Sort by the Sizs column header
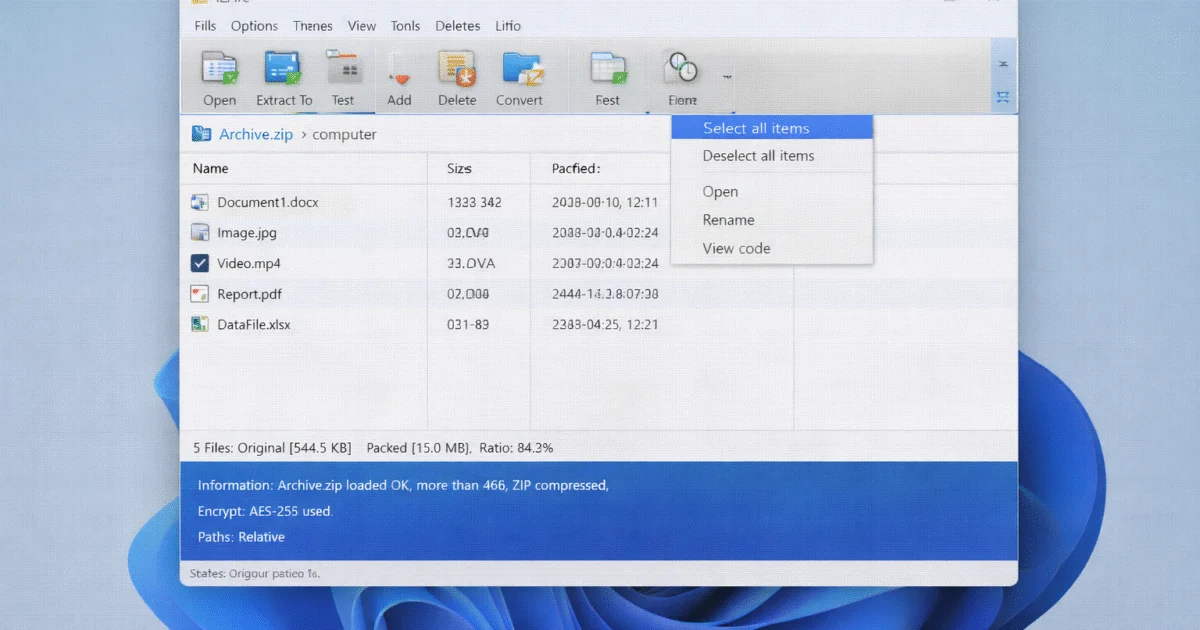 pos(459,169)
